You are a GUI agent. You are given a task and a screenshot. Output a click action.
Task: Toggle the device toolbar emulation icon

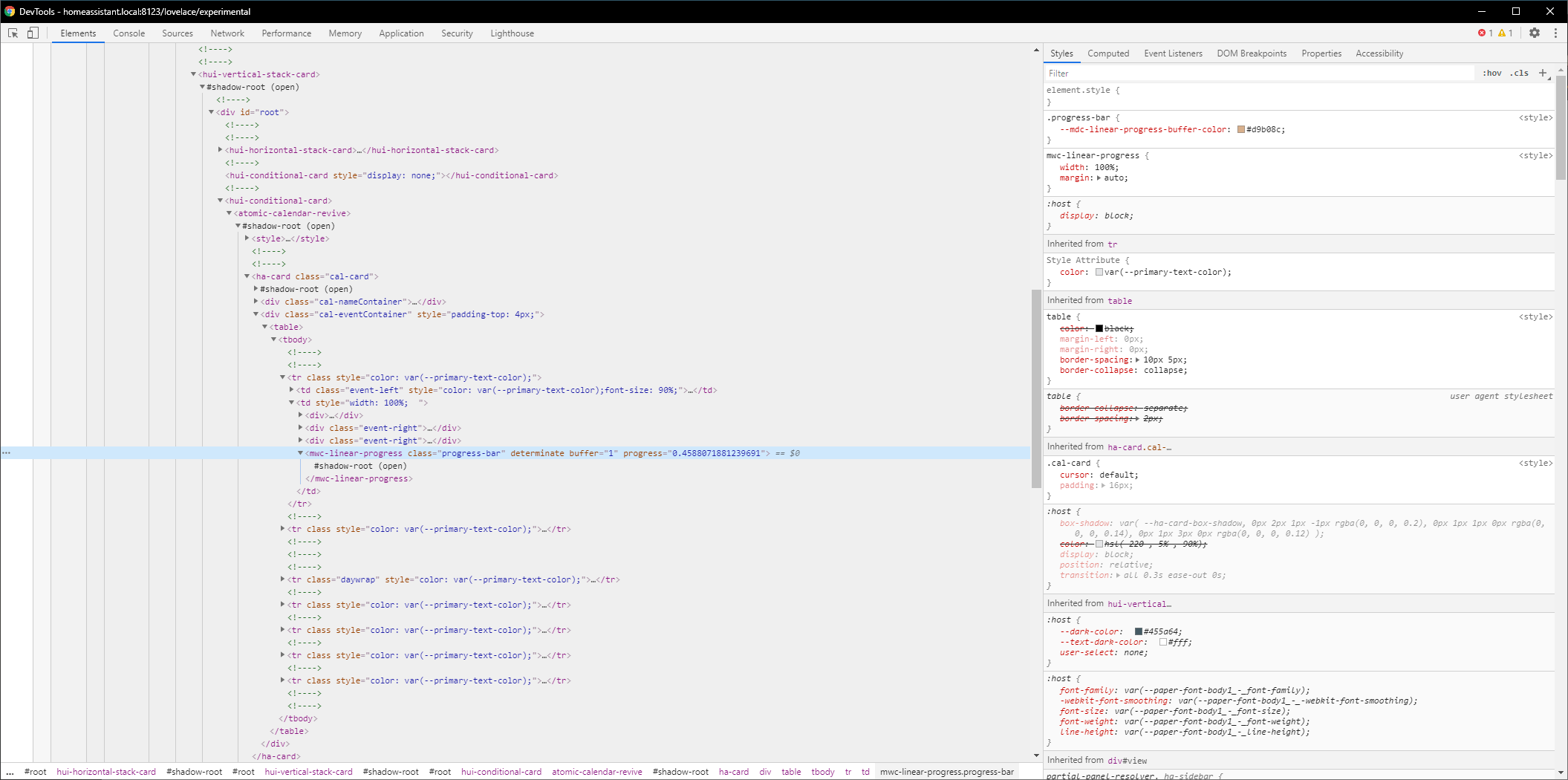pos(32,33)
